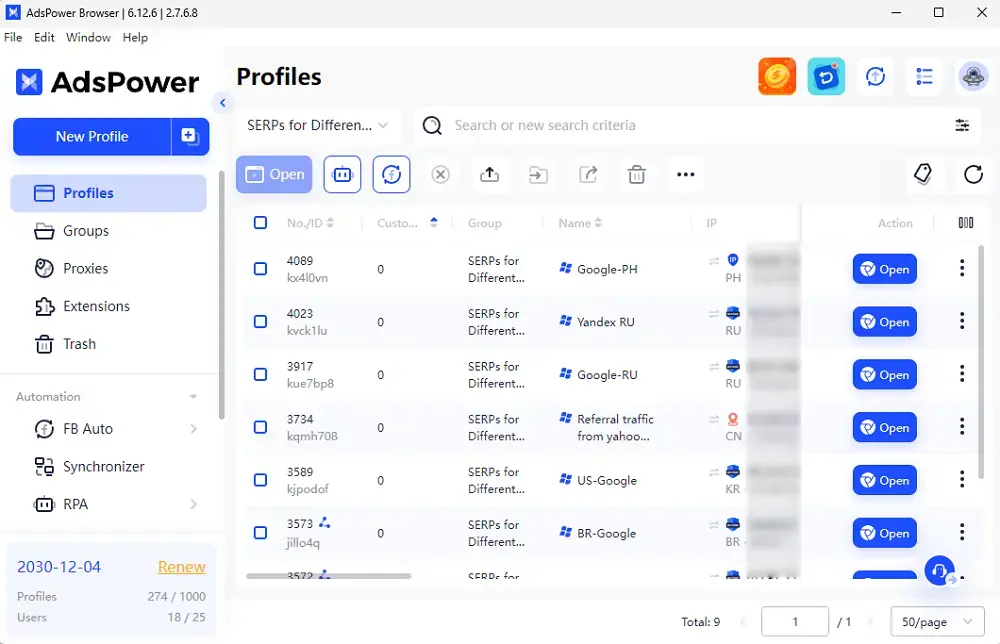Collapse the sidebar with the arrow button
The height and width of the screenshot is (644, 1000).
tap(223, 103)
